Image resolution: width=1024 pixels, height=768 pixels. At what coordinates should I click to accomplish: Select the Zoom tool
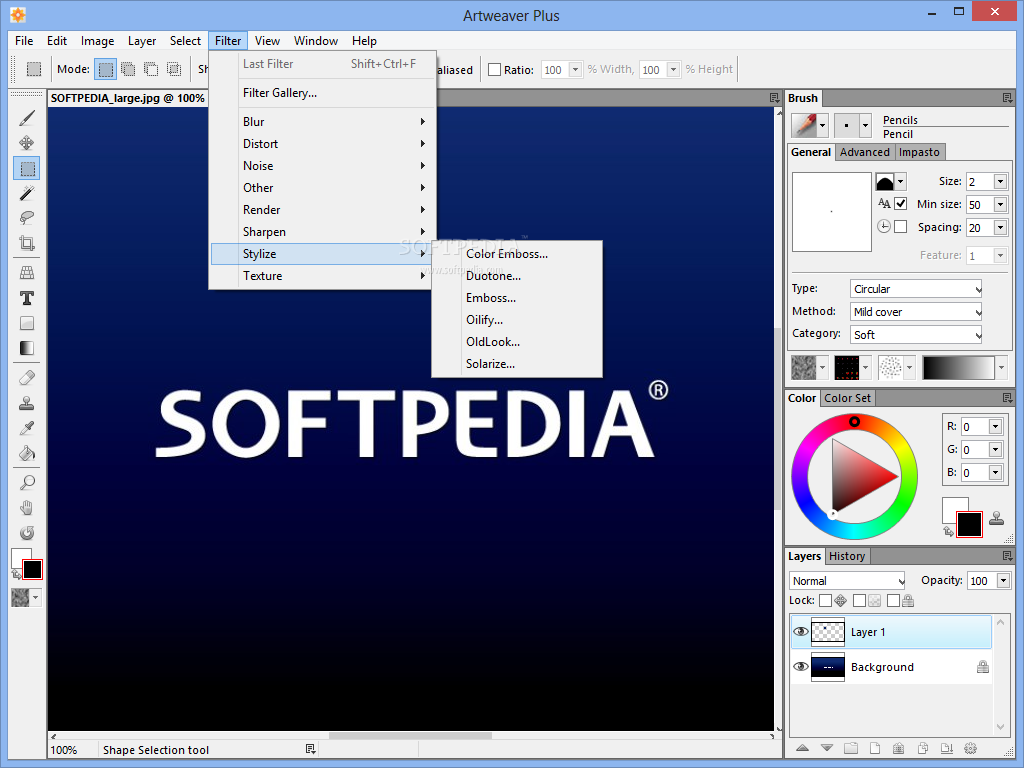click(x=27, y=483)
